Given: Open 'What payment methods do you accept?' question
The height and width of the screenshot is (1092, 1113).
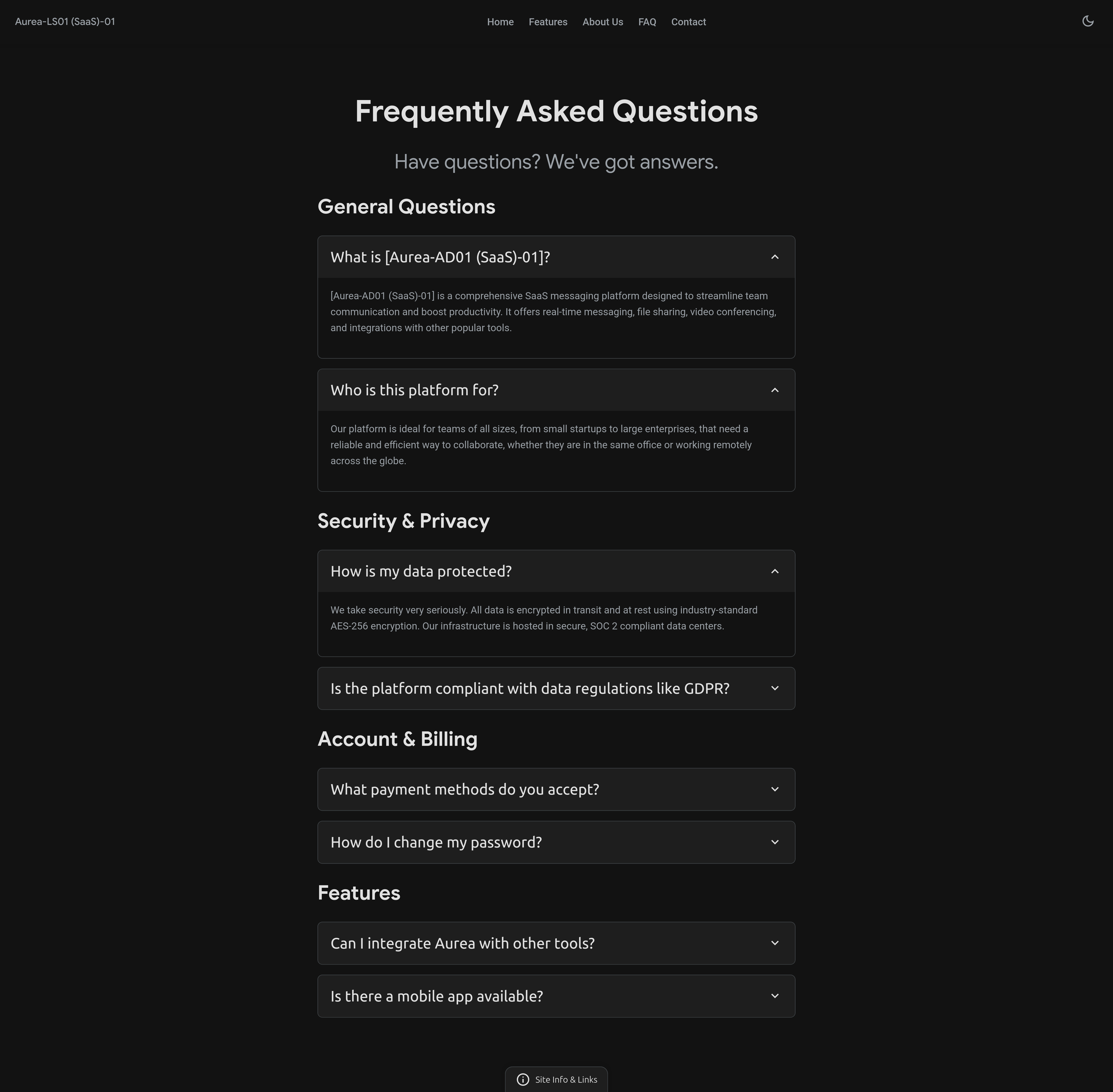Looking at the screenshot, I should click(464, 789).
